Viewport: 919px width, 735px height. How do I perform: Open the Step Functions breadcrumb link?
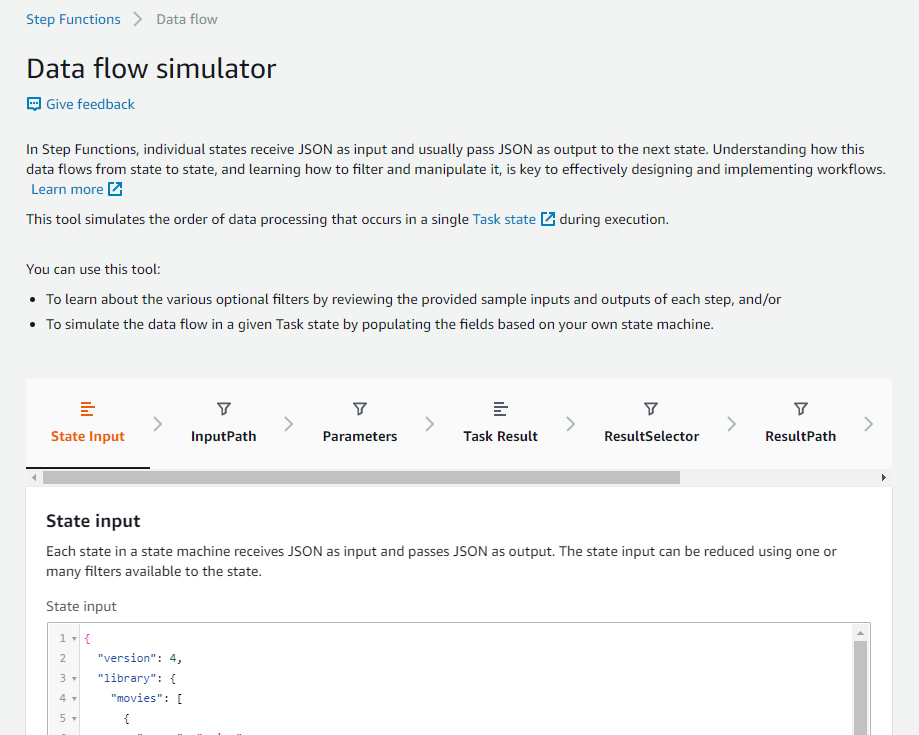tap(72, 18)
